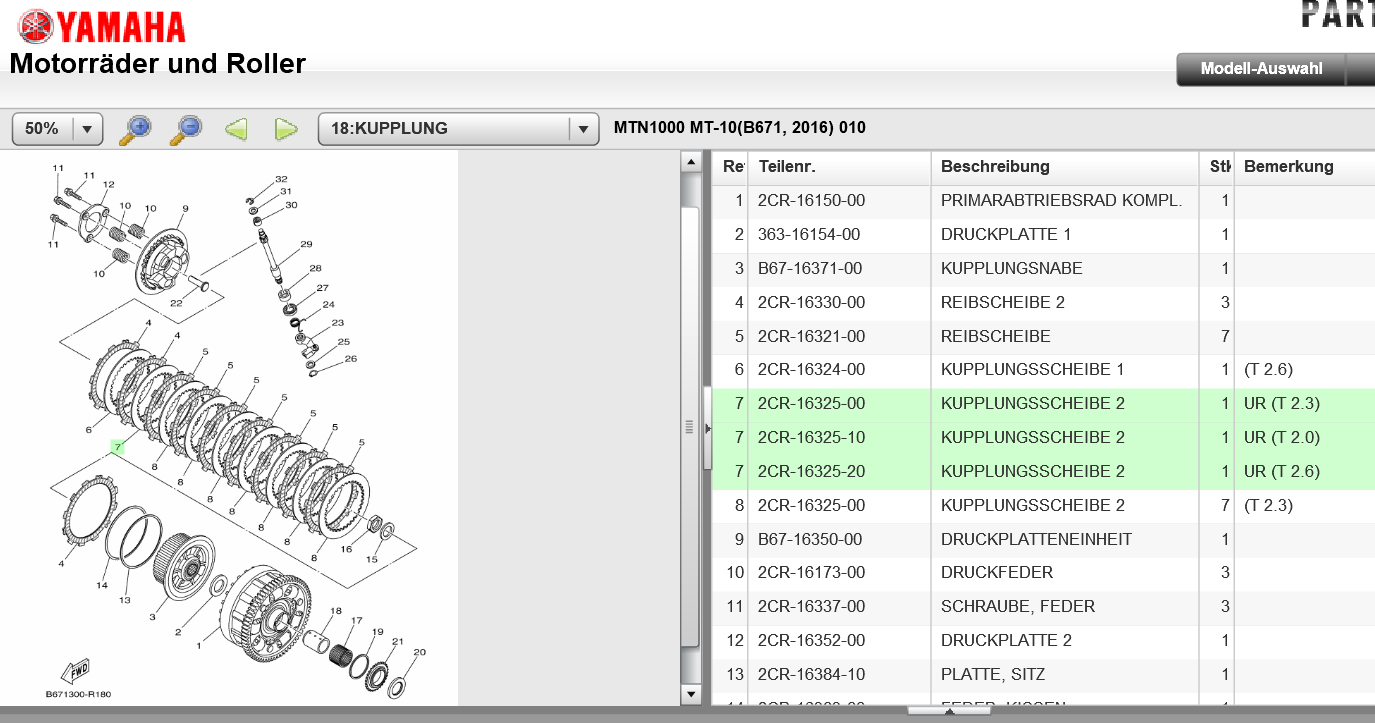Click the expand handle below the parts table
The width and height of the screenshot is (1375, 723).
coord(948,711)
